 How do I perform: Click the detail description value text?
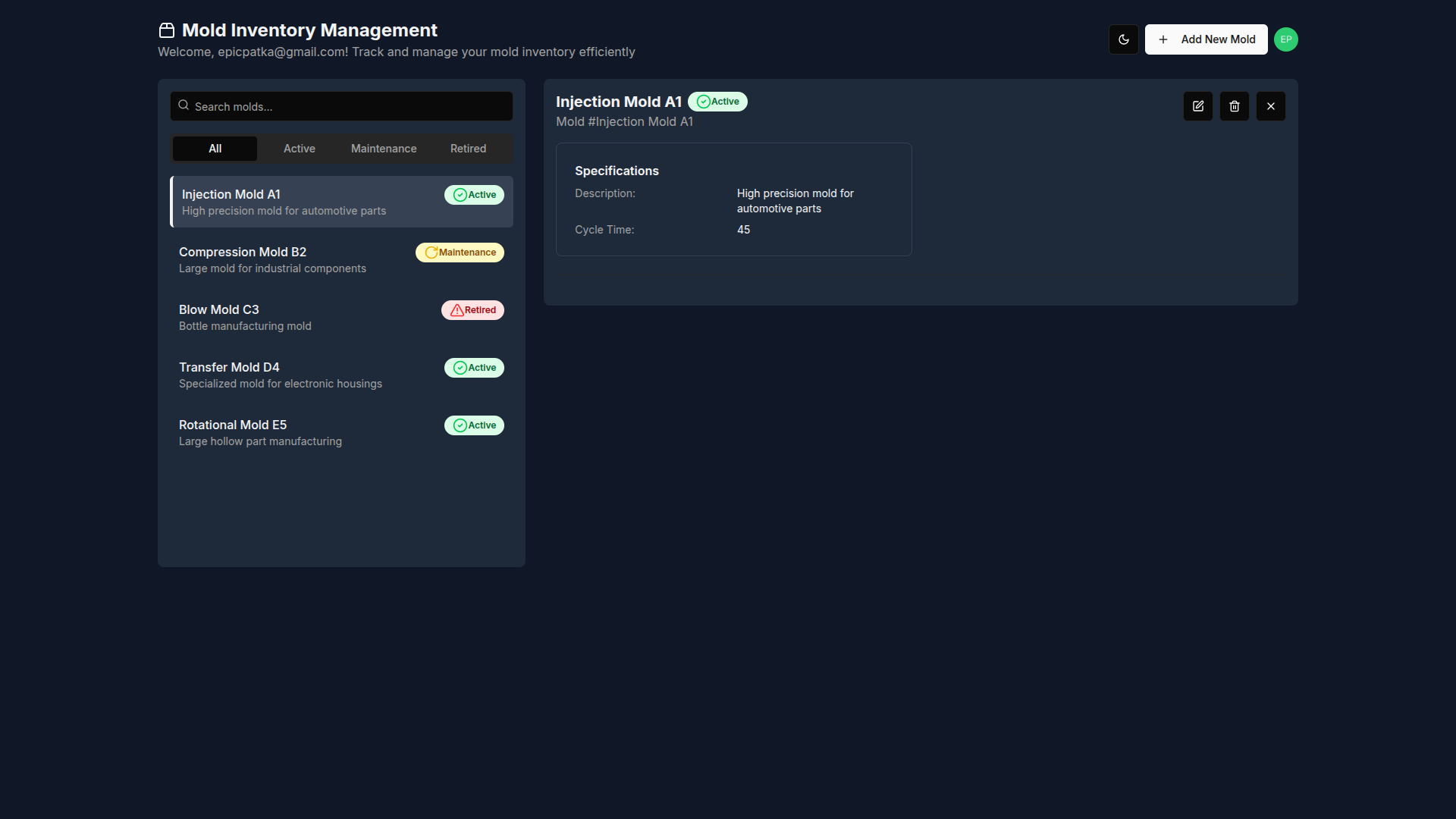795,201
